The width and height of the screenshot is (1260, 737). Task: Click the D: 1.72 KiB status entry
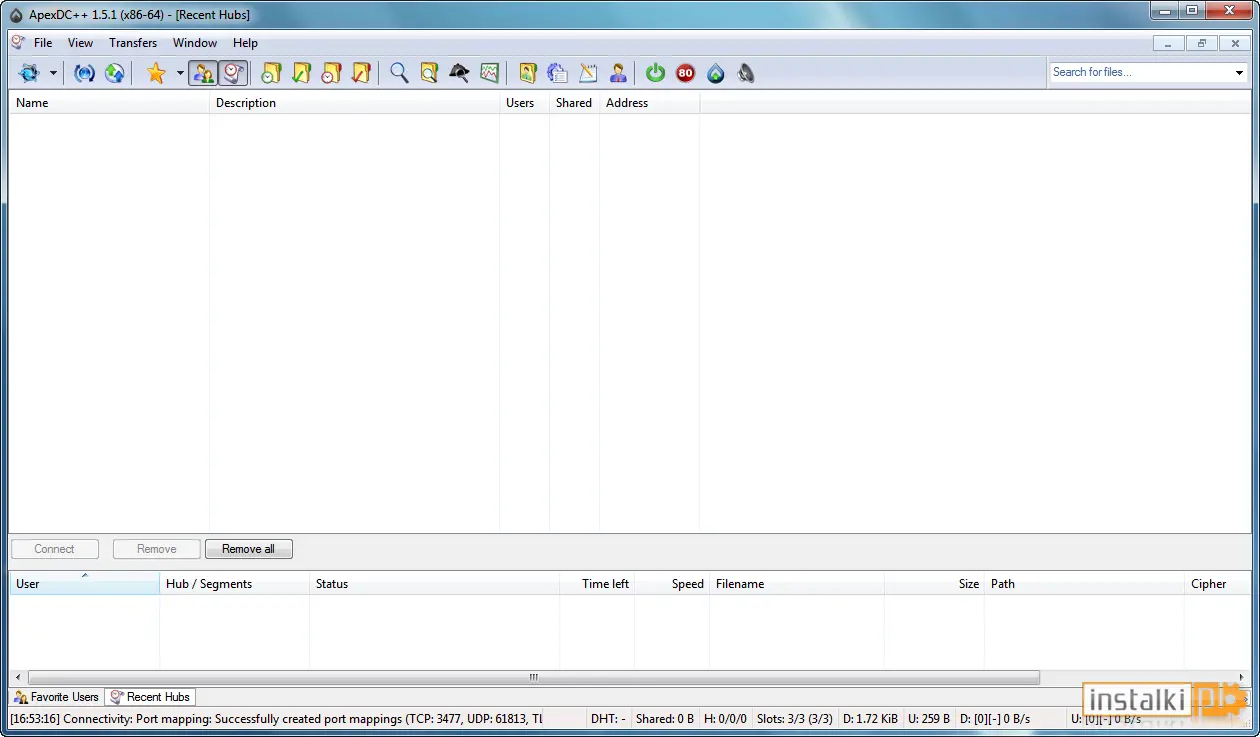point(871,719)
